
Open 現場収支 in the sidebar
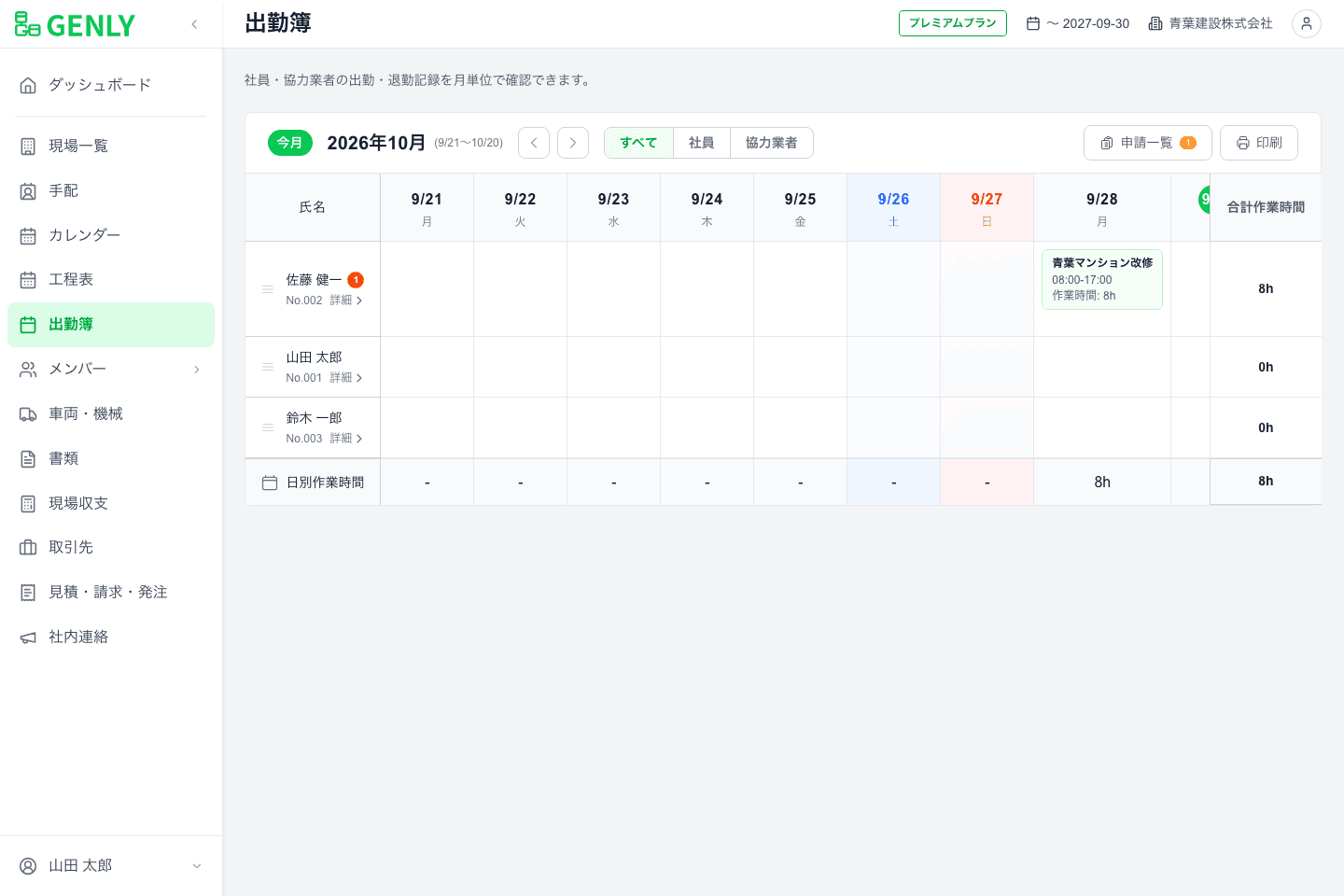pyautogui.click(x=111, y=503)
